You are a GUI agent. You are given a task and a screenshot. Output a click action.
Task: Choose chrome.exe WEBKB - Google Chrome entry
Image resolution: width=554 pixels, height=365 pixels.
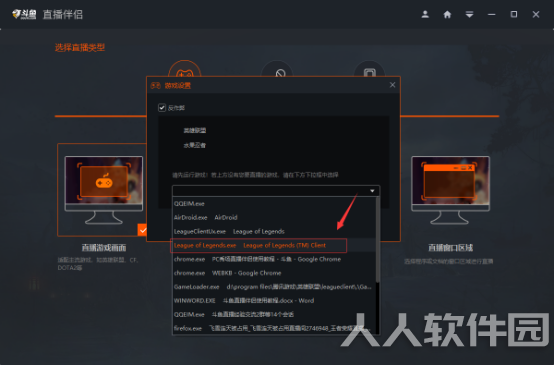click(274, 273)
